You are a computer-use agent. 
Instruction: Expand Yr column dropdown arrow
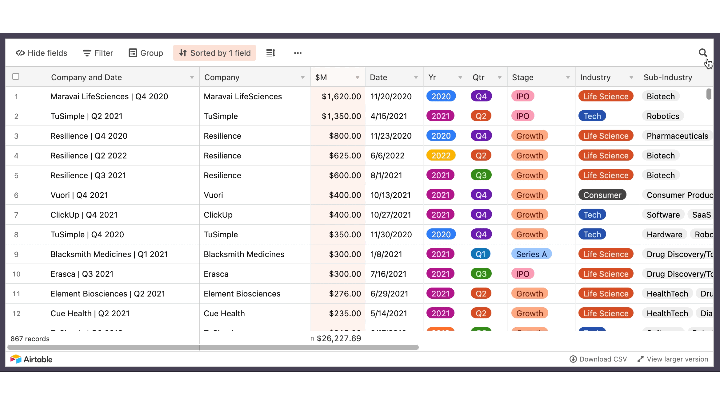pos(460,78)
